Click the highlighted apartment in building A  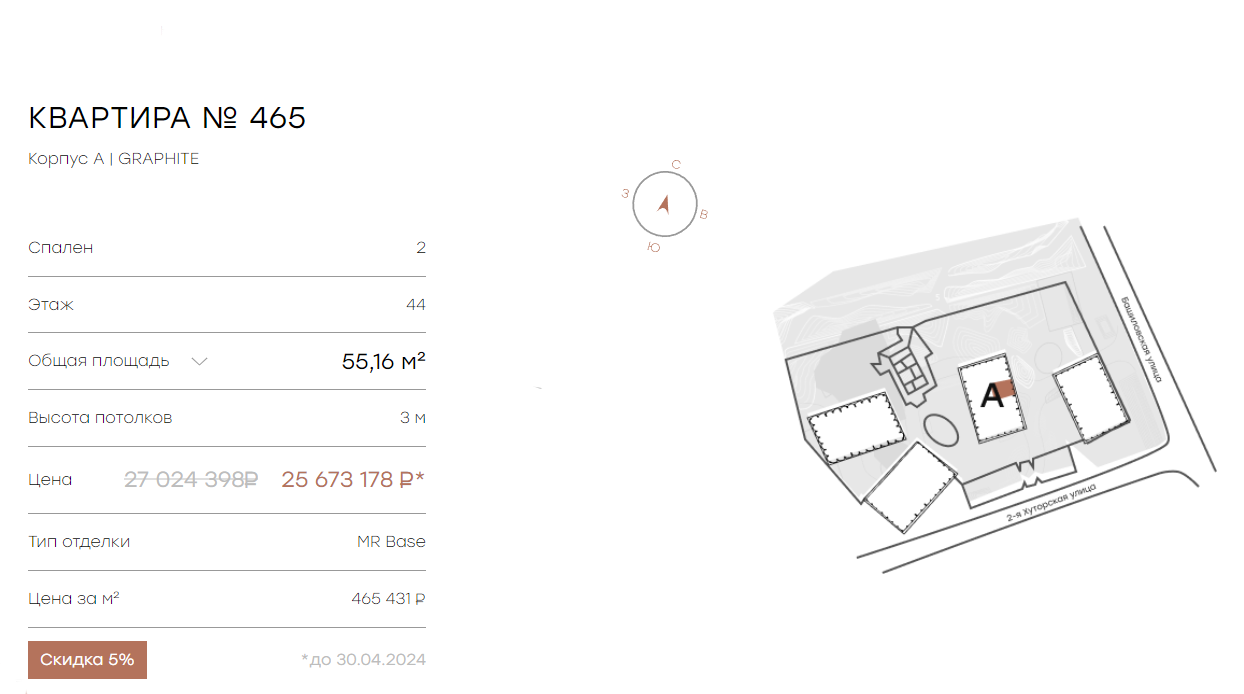pyautogui.click(x=1005, y=390)
